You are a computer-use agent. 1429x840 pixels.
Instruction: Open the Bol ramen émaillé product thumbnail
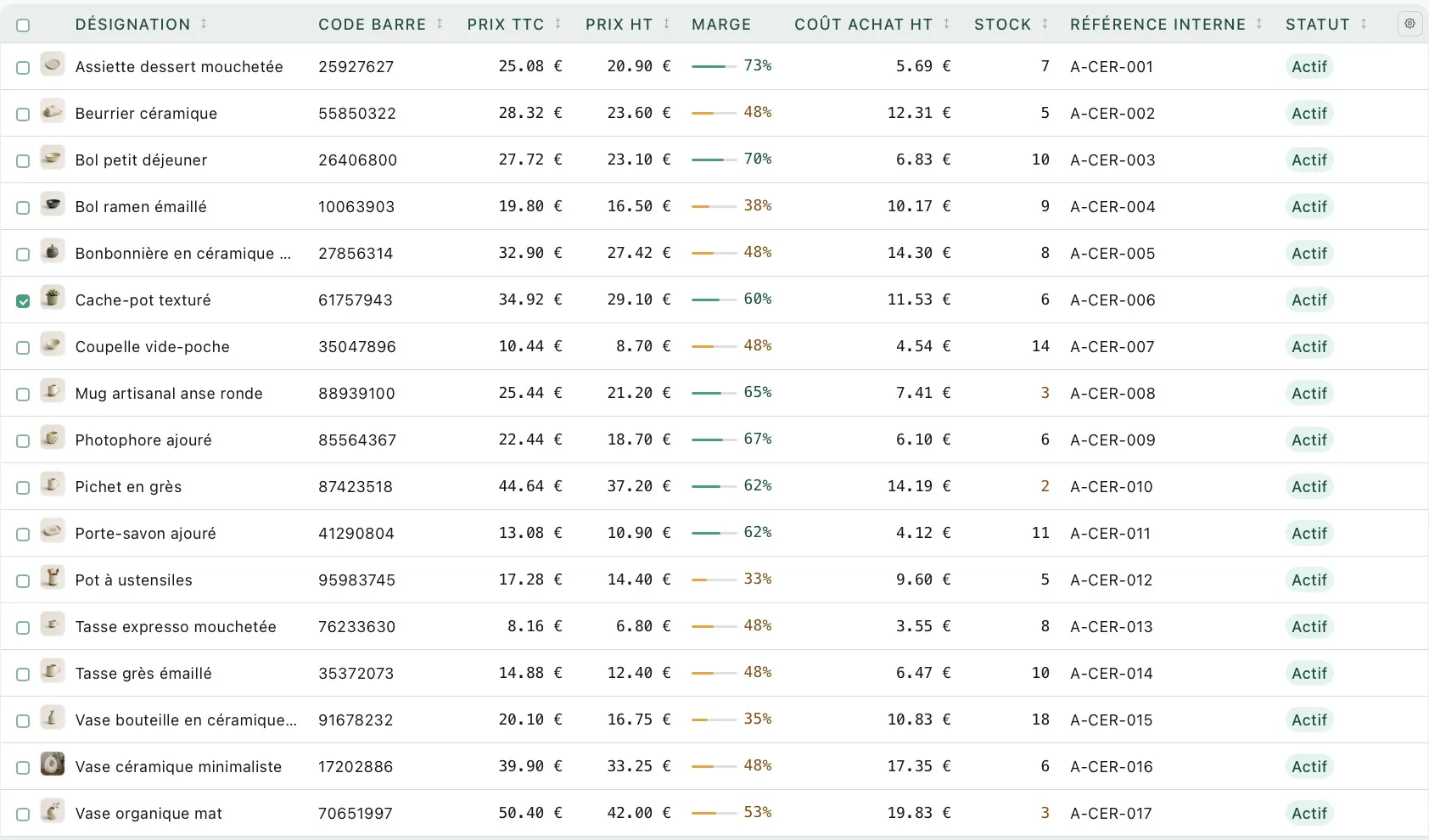click(x=53, y=204)
